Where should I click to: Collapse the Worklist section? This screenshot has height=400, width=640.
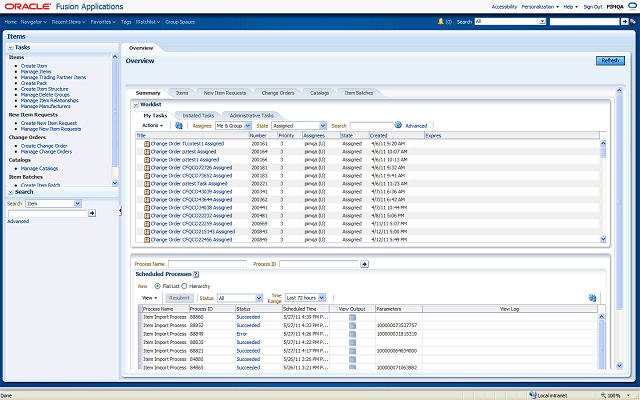[x=136, y=104]
